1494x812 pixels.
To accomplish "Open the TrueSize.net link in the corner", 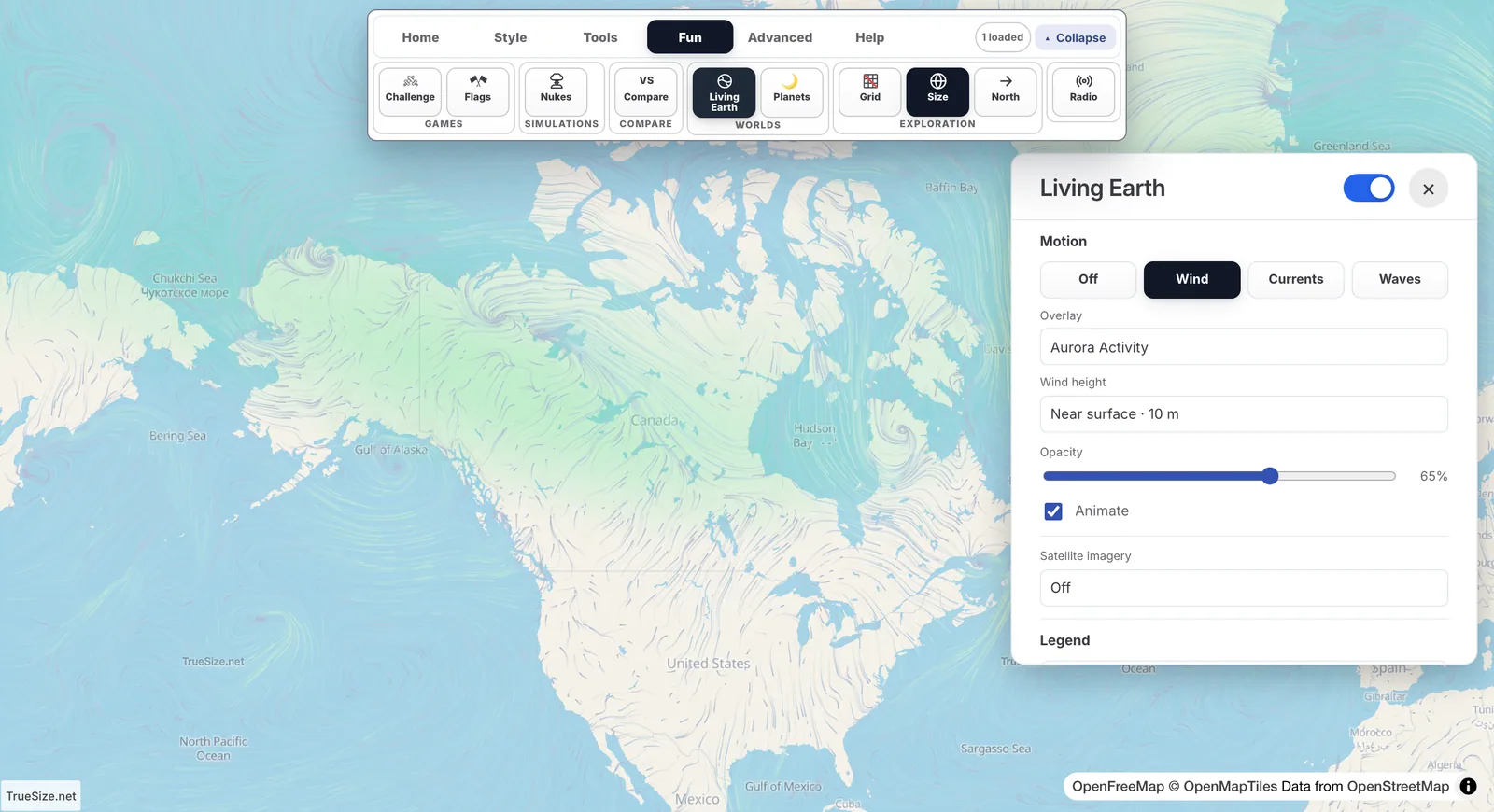I will click(41, 796).
